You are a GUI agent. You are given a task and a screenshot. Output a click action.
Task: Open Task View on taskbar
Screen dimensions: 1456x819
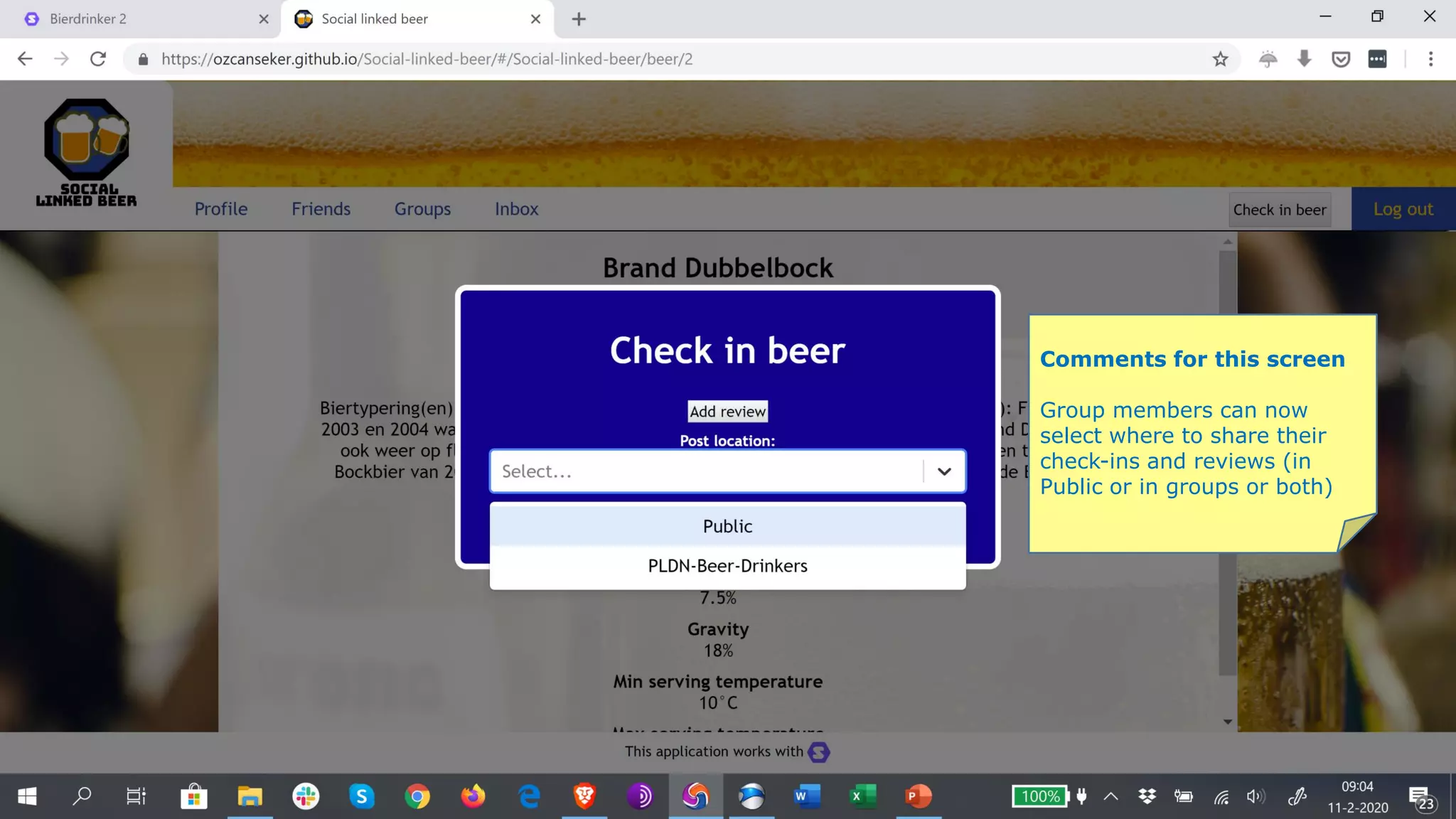(x=136, y=796)
